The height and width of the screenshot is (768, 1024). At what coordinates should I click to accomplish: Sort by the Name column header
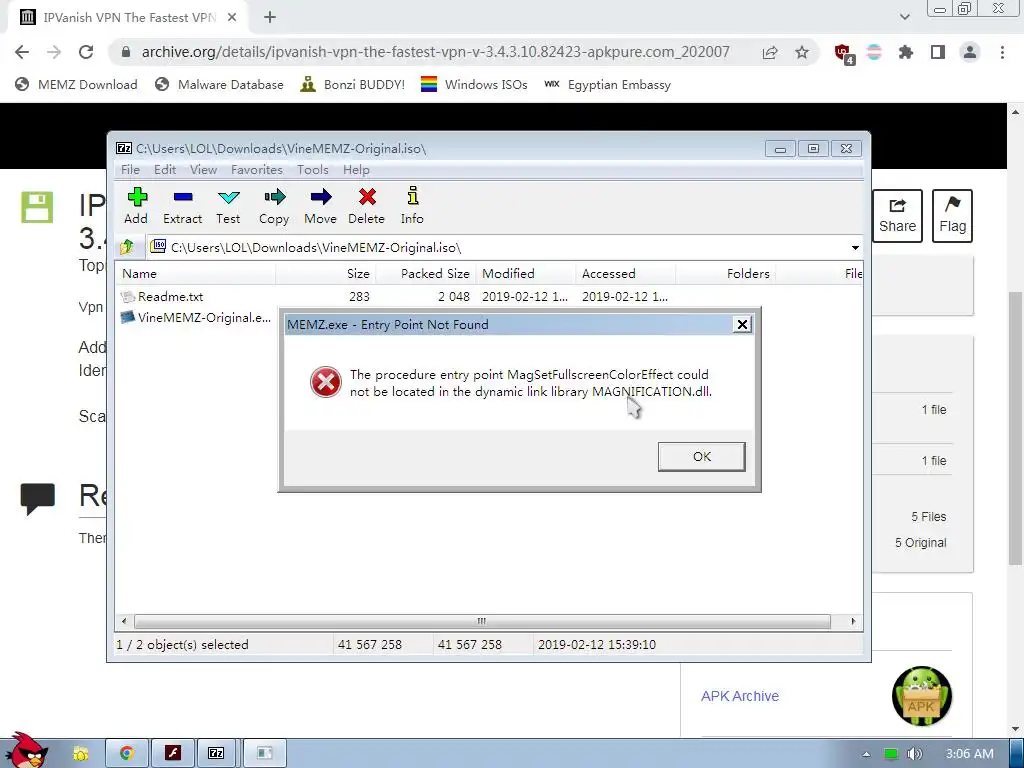(195, 274)
